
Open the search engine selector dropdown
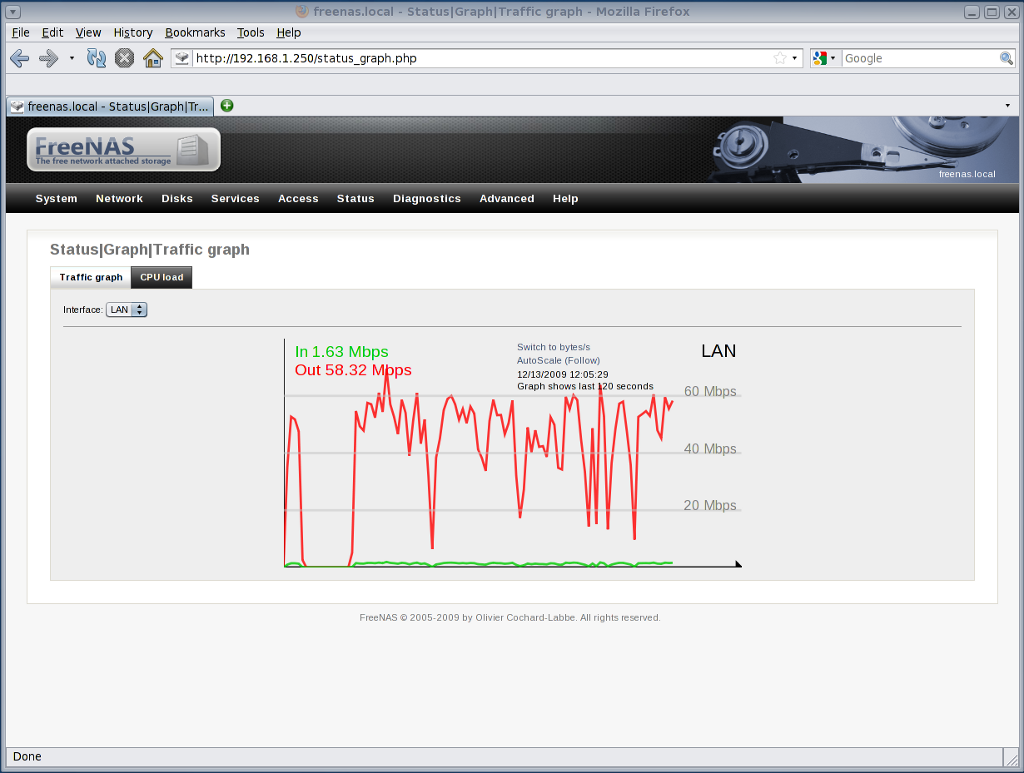(824, 58)
